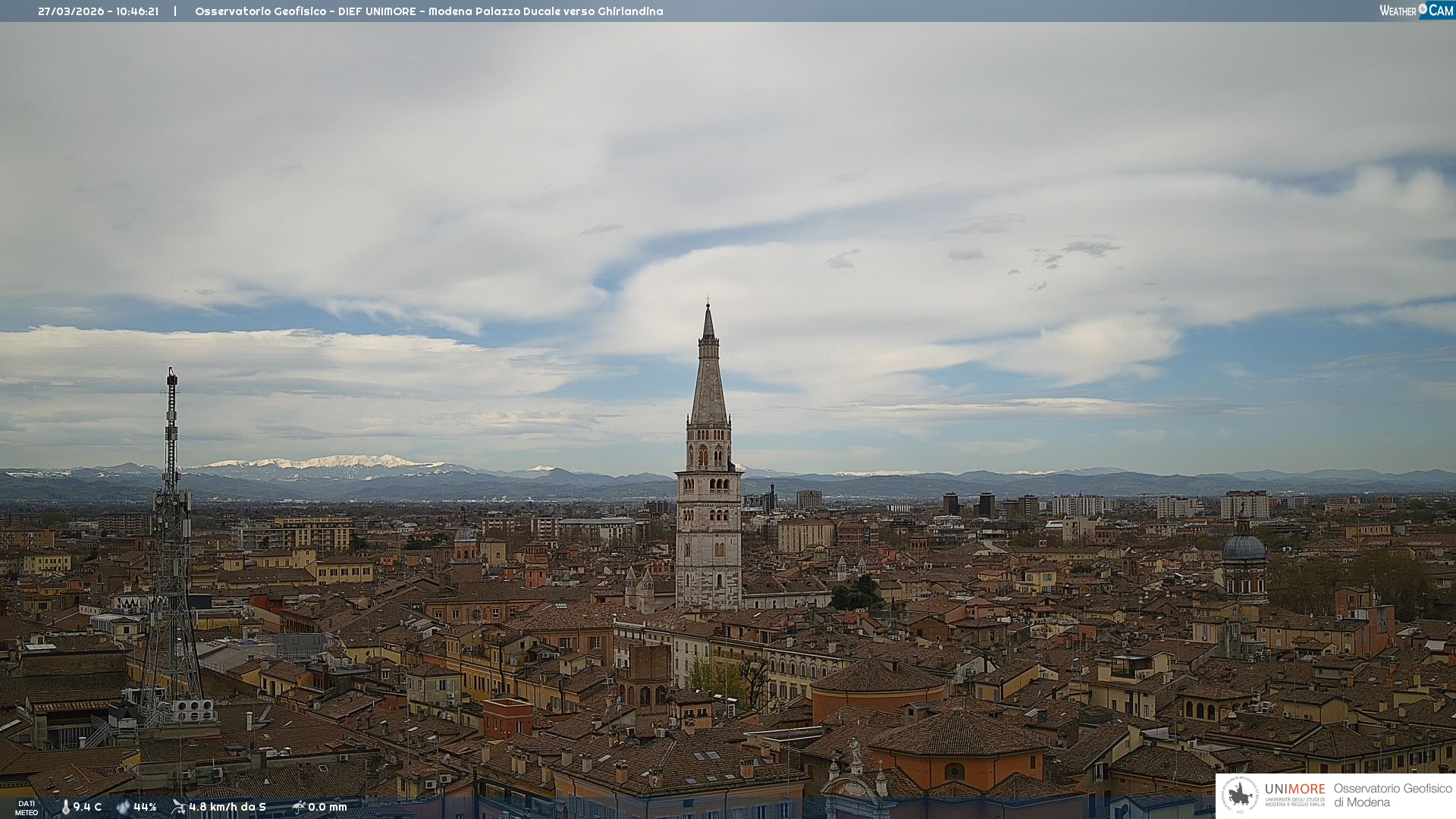
Task: Click the Ghirlandina tower spire tip
Action: (x=708, y=307)
